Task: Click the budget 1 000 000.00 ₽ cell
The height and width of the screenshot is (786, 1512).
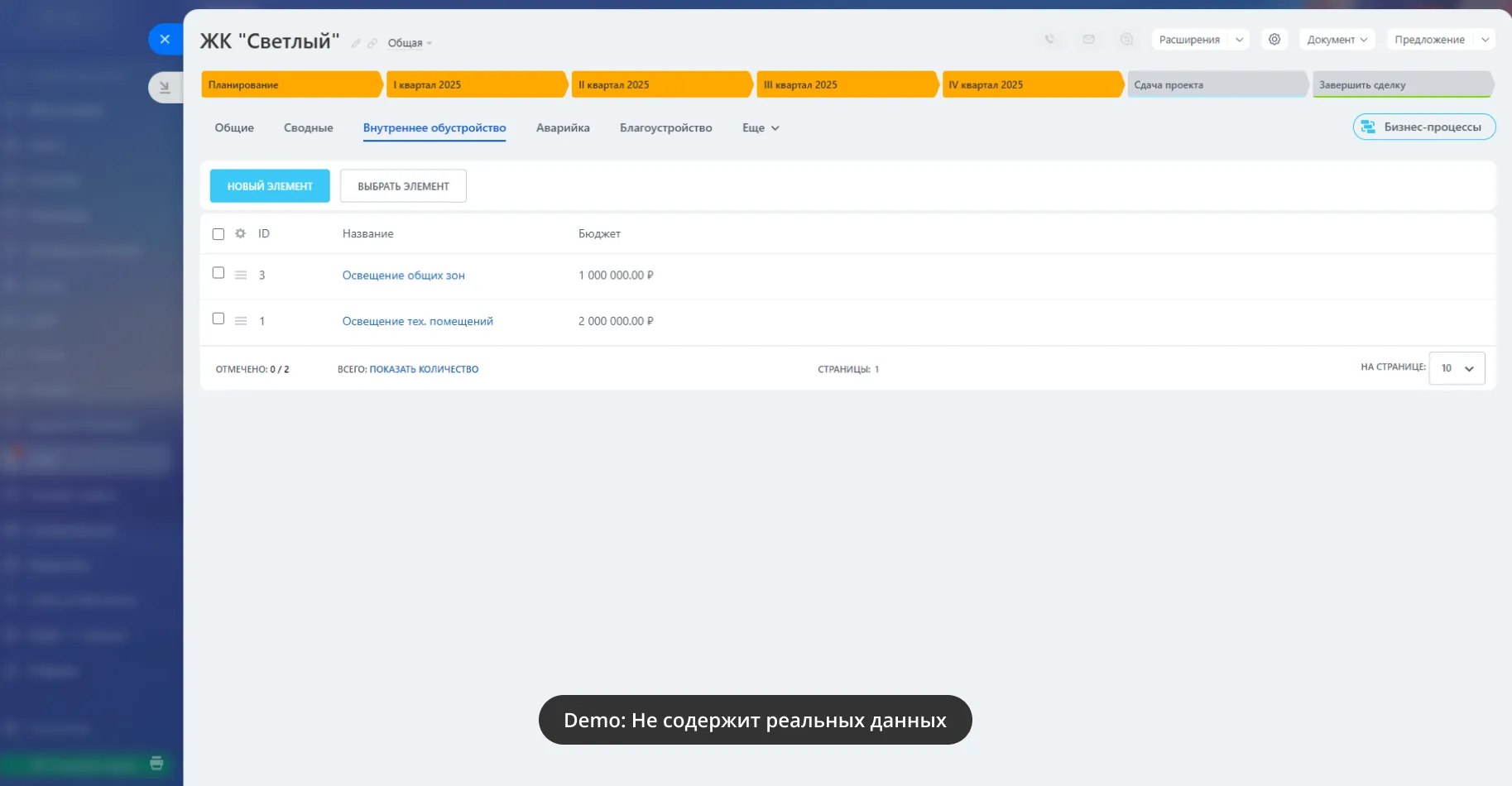Action: click(616, 275)
